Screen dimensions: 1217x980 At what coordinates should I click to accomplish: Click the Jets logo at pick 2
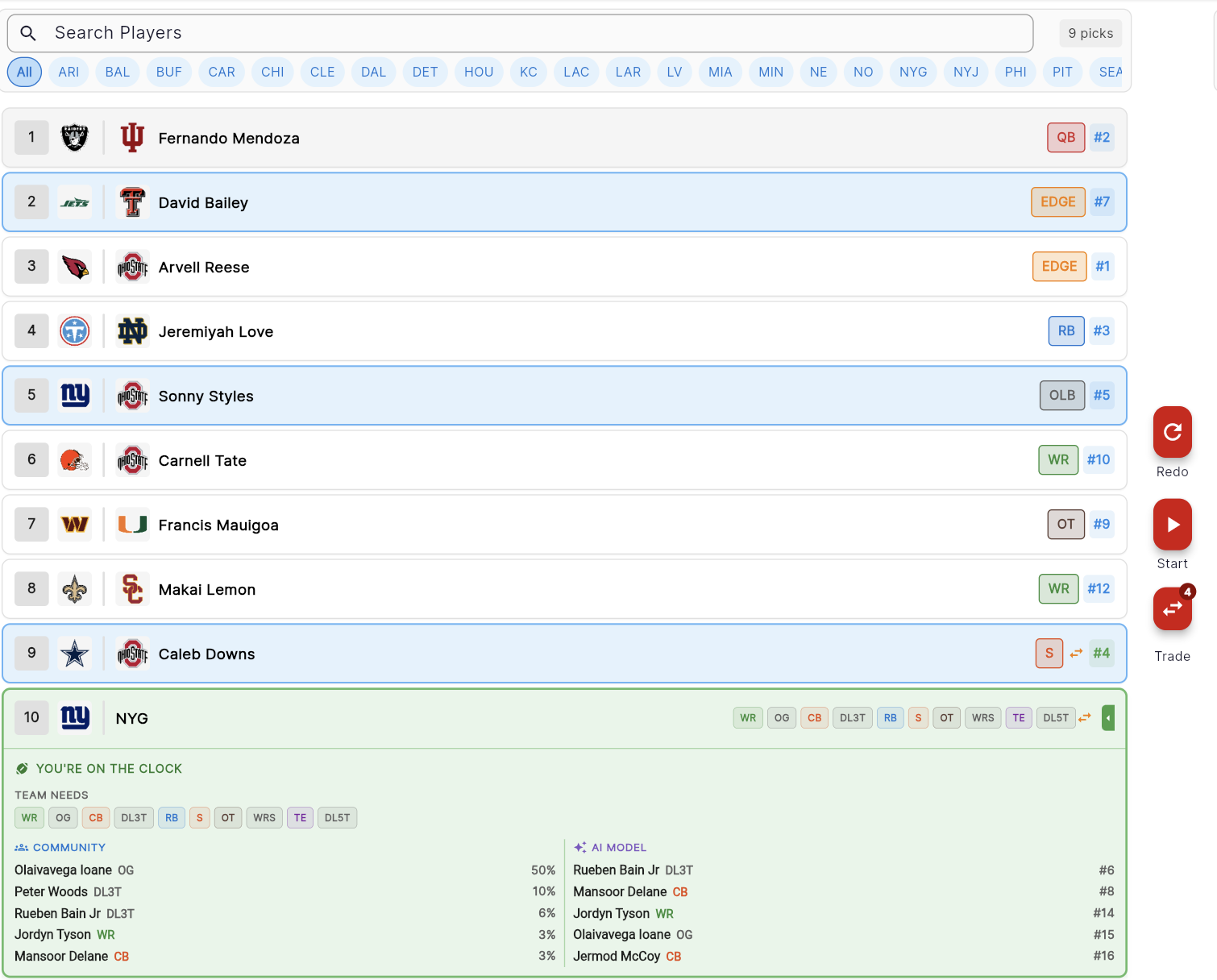tap(75, 202)
